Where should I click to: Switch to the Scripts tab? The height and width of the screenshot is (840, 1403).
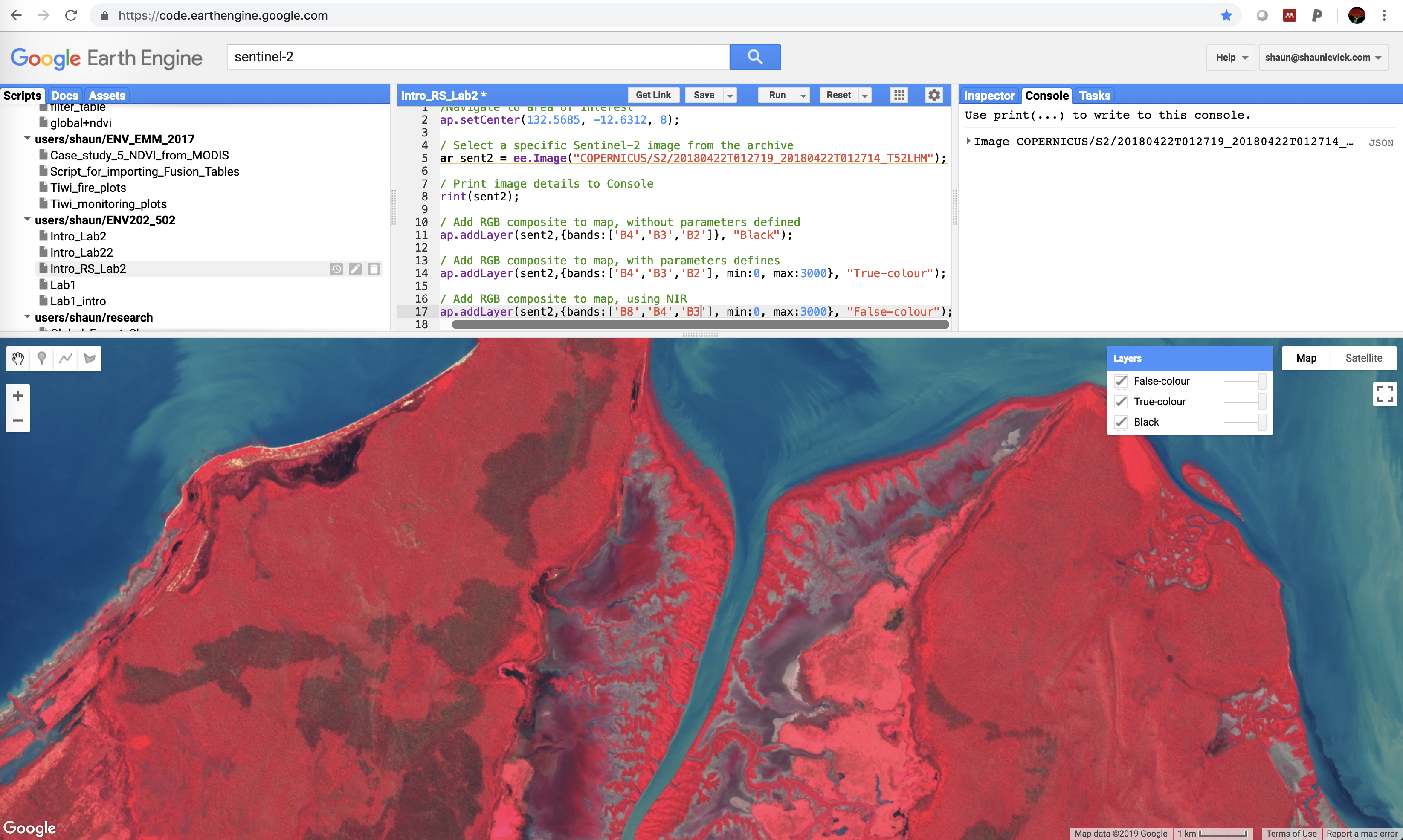[x=23, y=95]
